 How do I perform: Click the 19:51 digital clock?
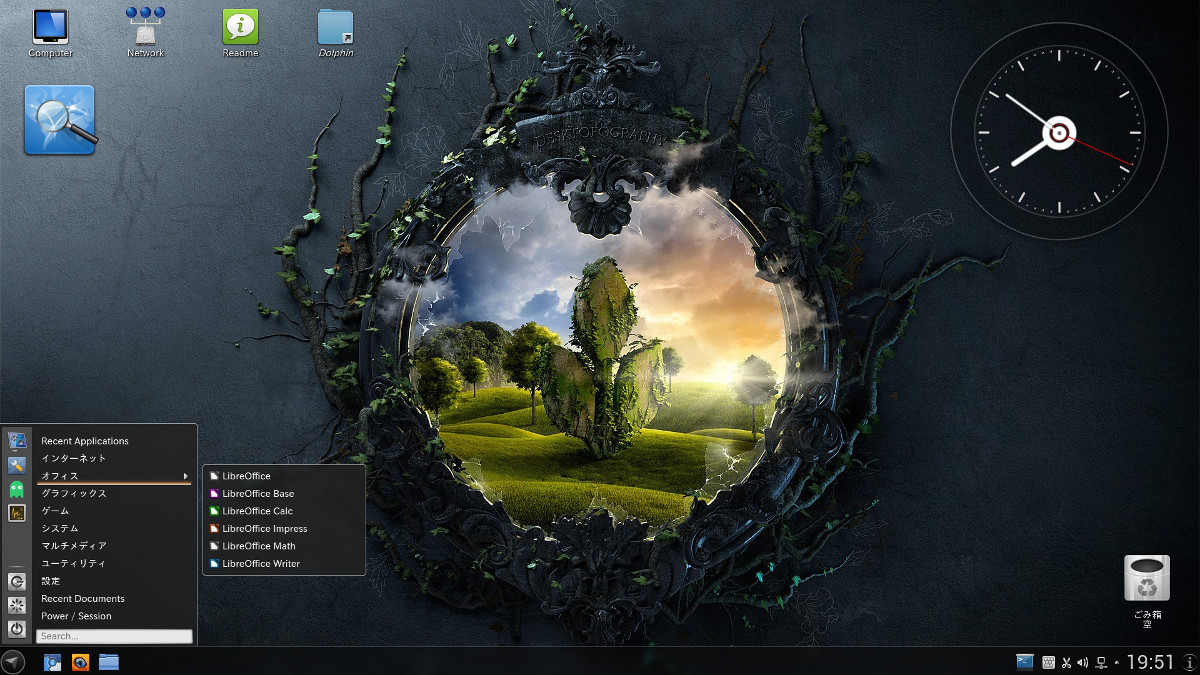[x=1151, y=662]
